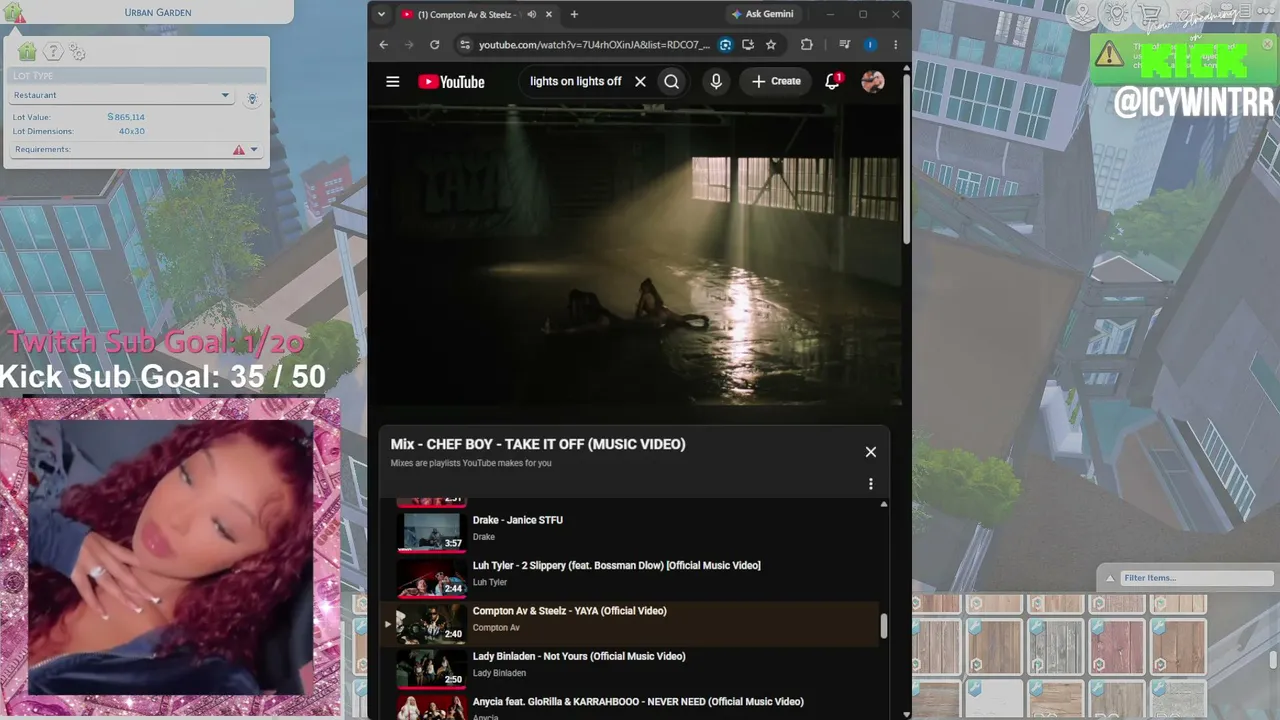Viewport: 1280px width, 720px height.
Task: Open the YouTube account avatar menu
Action: 873,82
